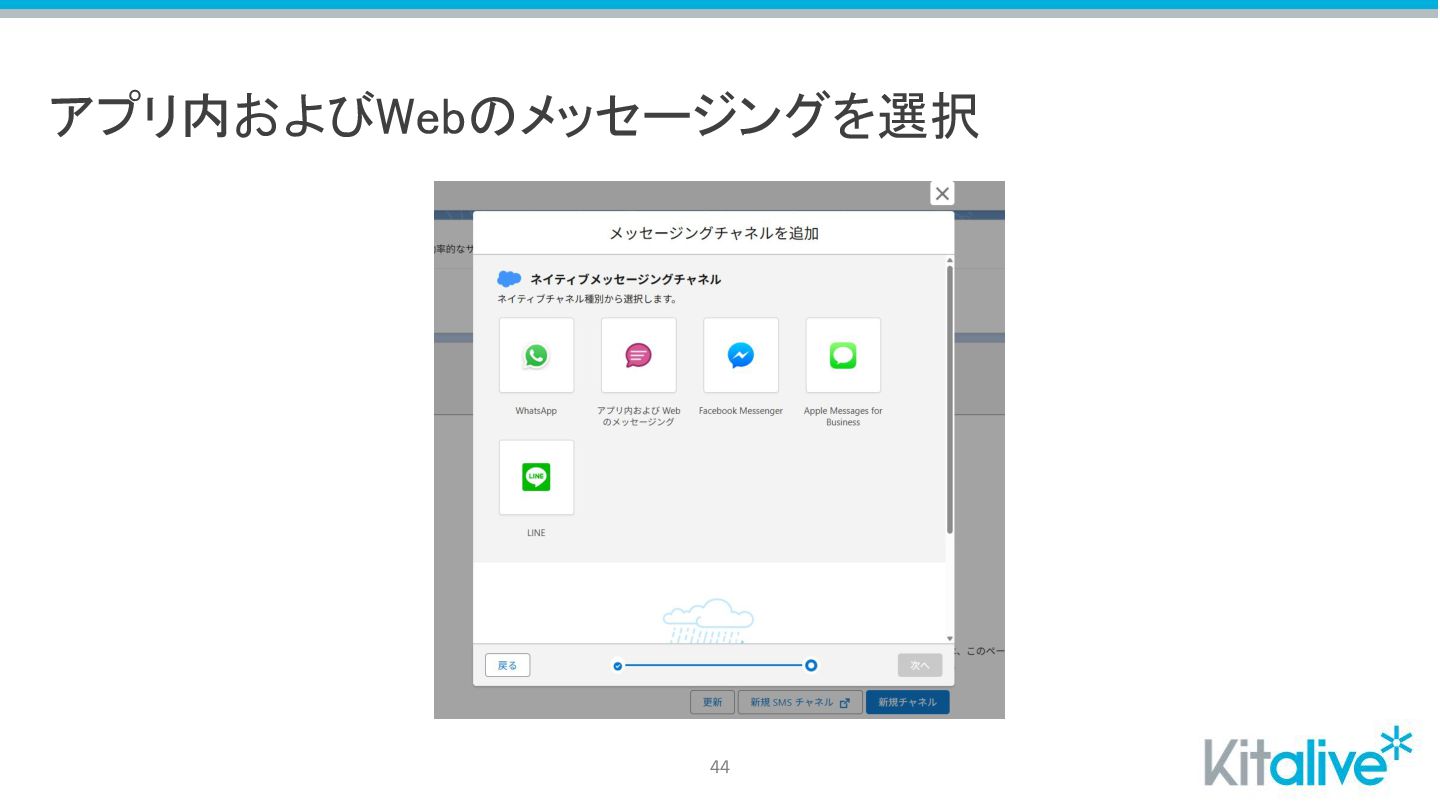Pick the Apple Messages for Business tile
Image resolution: width=1440 pixels, height=810 pixels.
(x=843, y=355)
